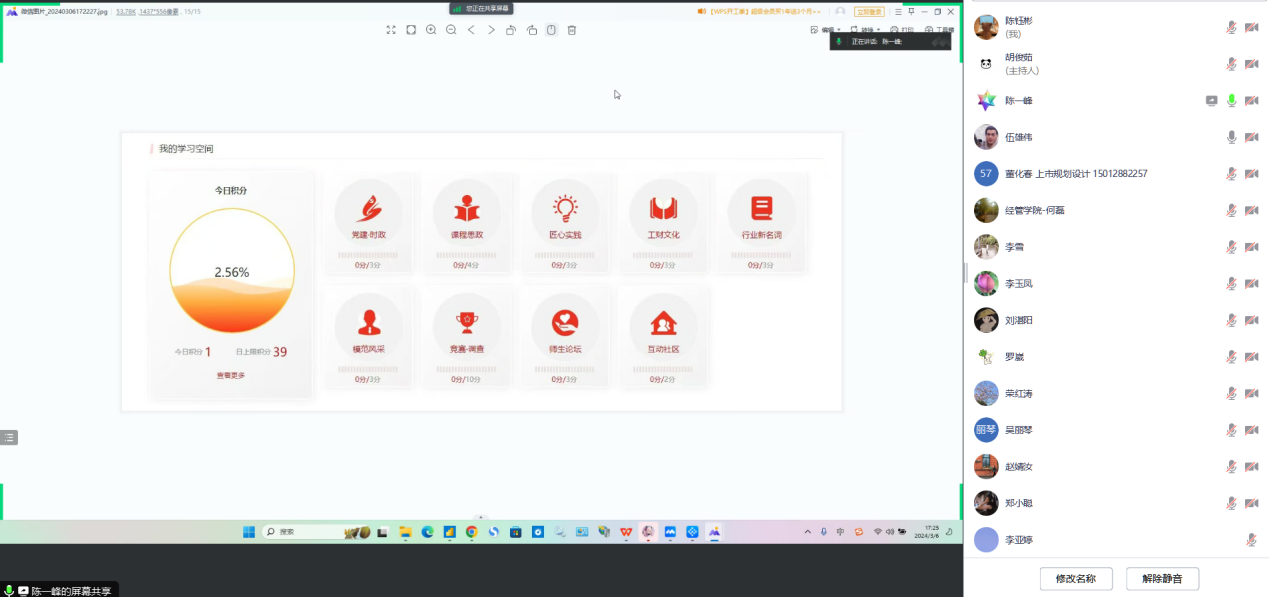Show hidden icons in the system tray
This screenshot has width=1269, height=597.
(808, 532)
